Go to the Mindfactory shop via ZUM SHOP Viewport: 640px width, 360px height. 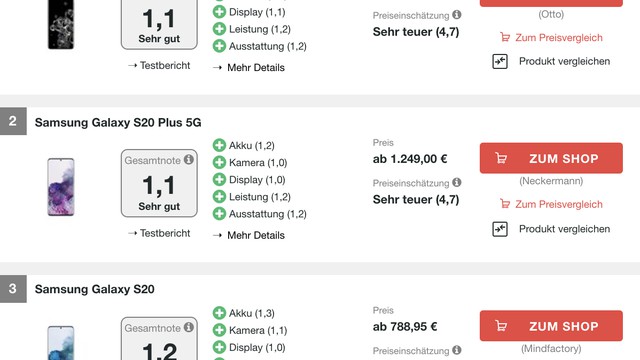click(551, 326)
